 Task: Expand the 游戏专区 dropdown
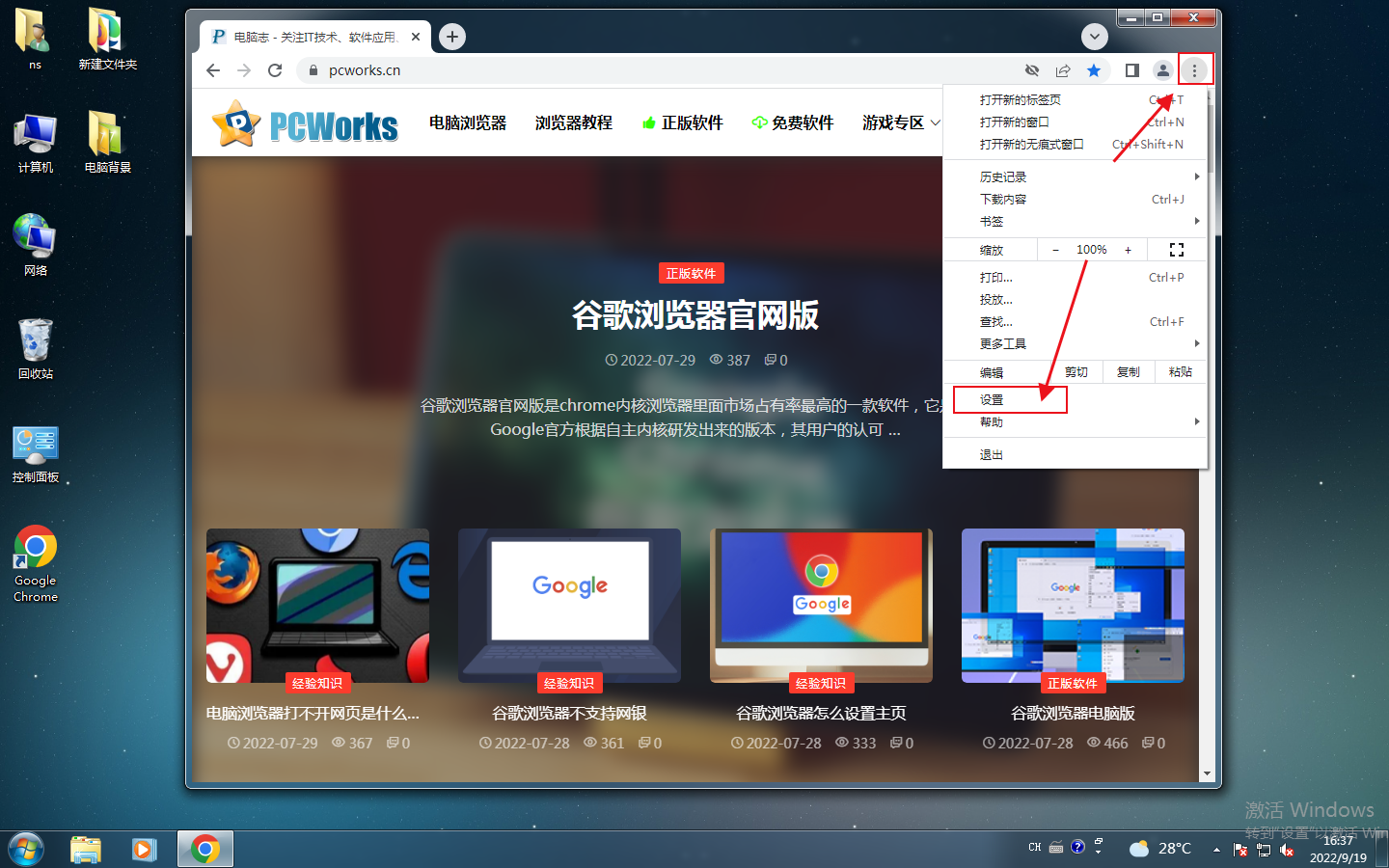point(901,122)
